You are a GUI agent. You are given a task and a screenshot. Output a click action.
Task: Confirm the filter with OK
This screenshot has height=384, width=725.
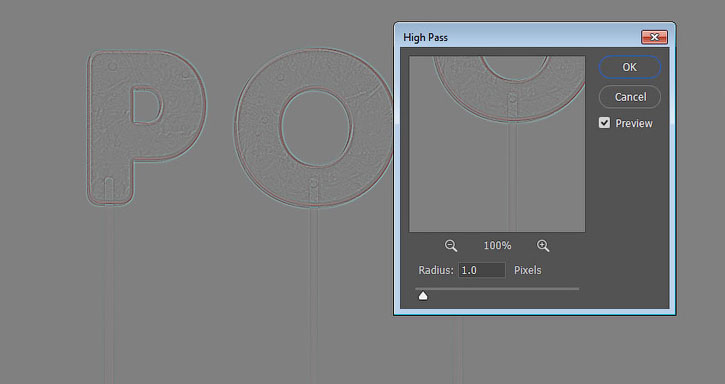(x=629, y=67)
